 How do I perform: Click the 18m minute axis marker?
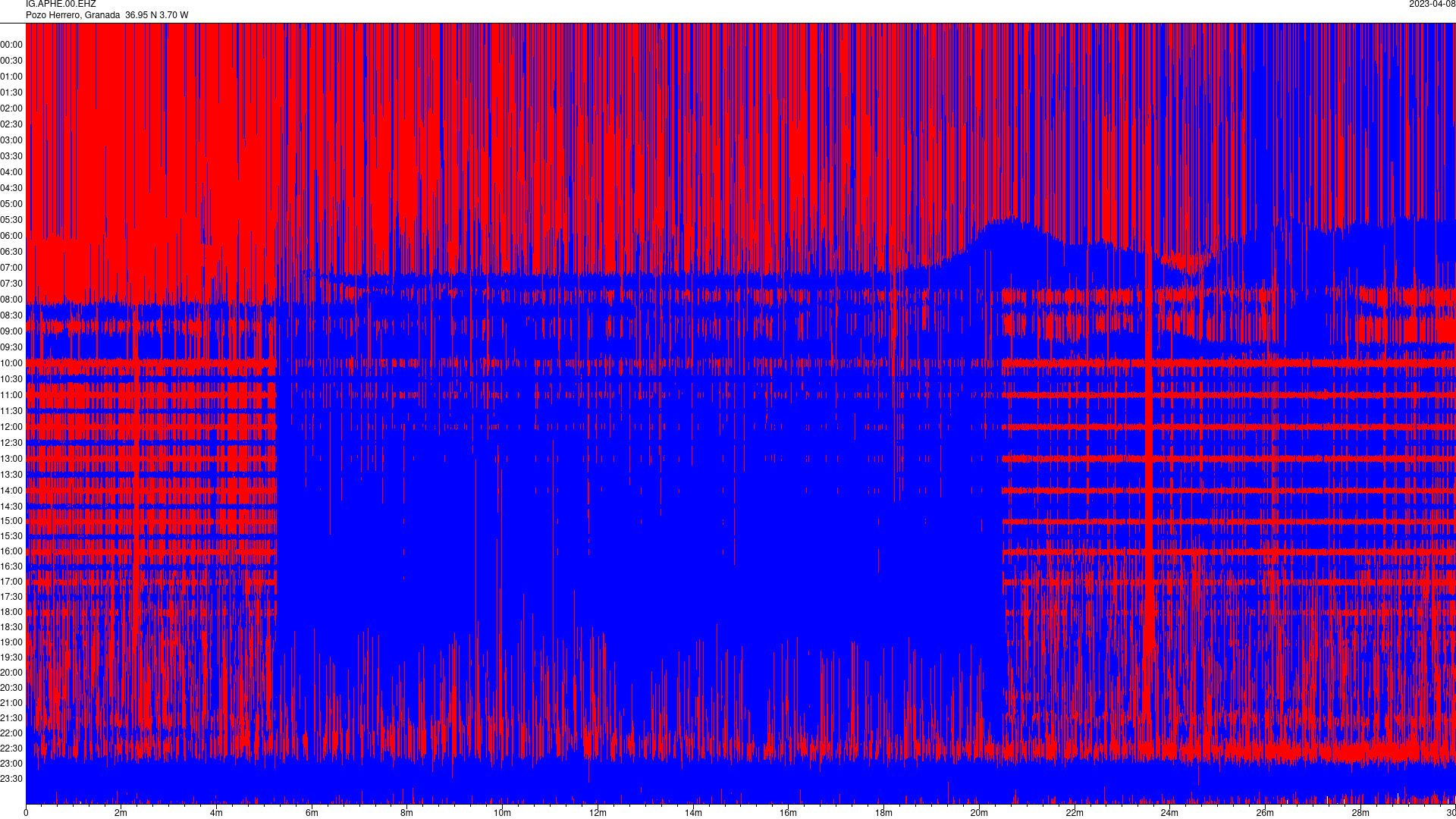coord(883,813)
